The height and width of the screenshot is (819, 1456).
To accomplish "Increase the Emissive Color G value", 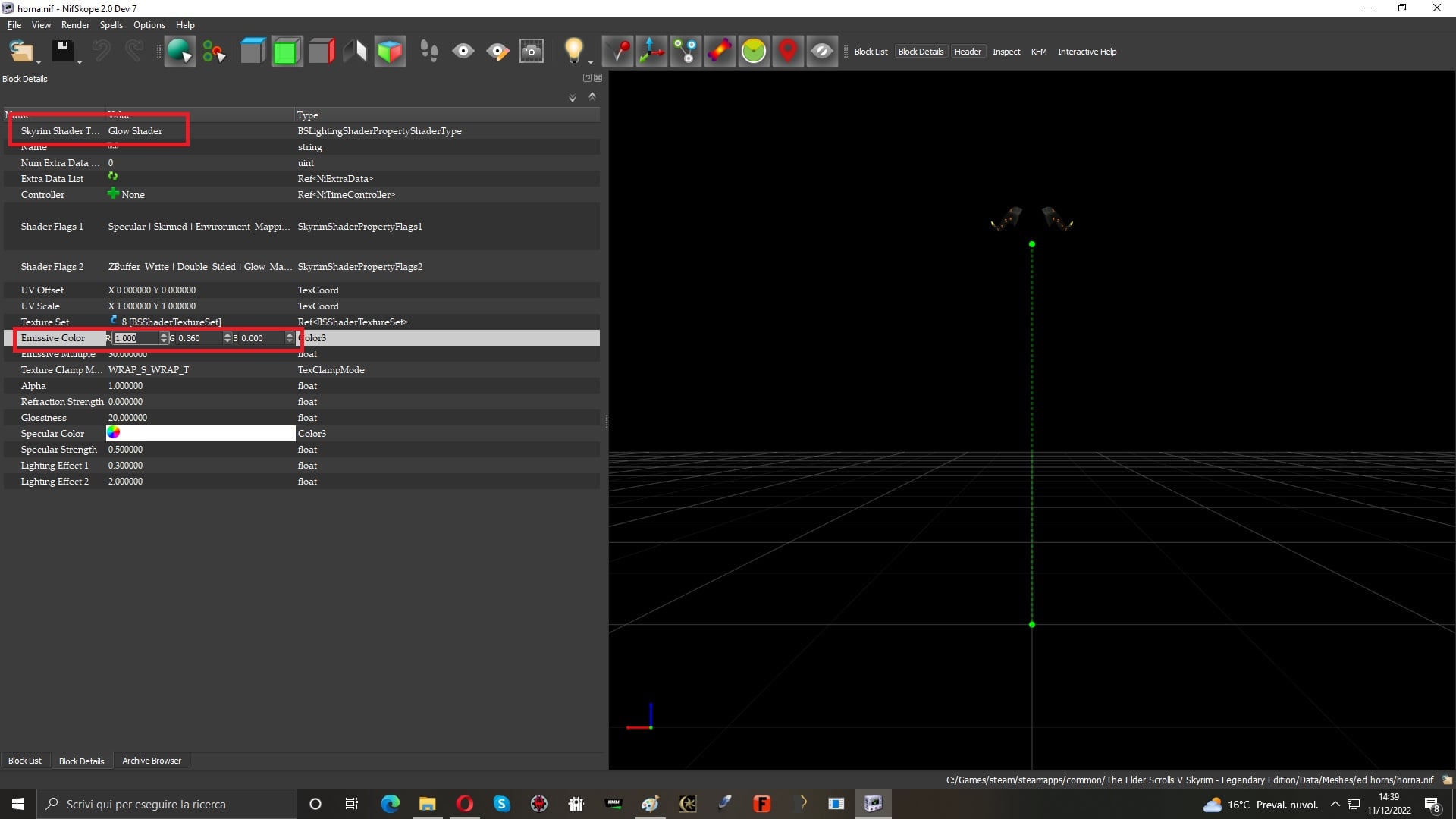I will coord(227,335).
